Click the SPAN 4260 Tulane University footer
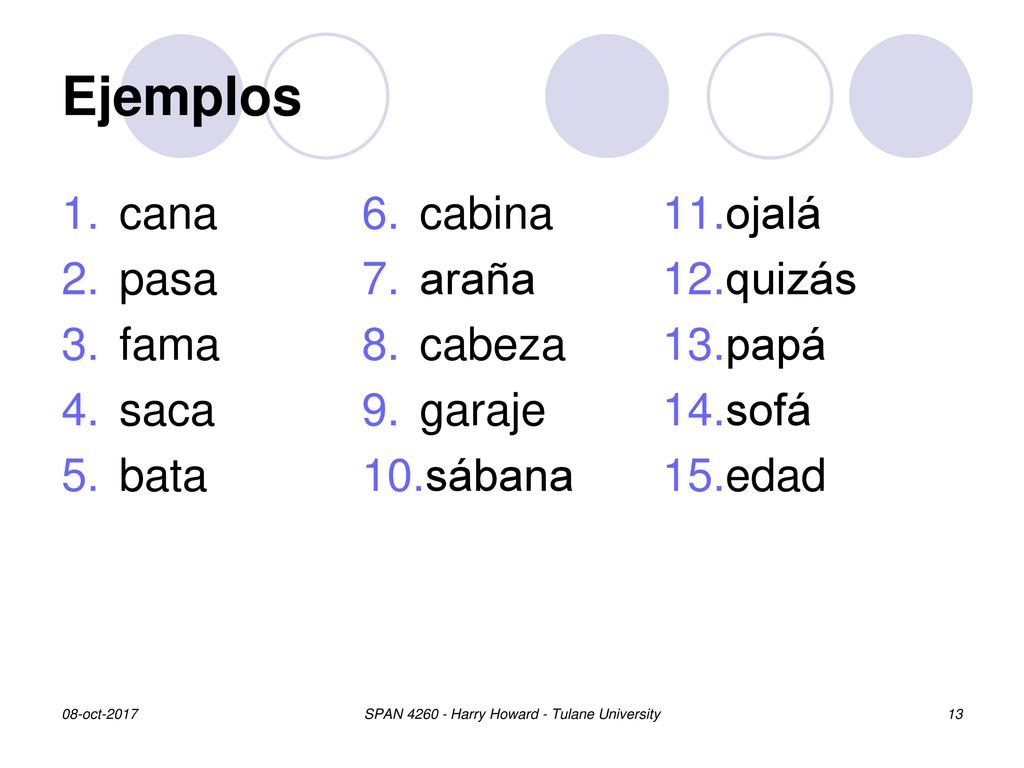Image resolution: width=1024 pixels, height=768 pixels. 512,714
